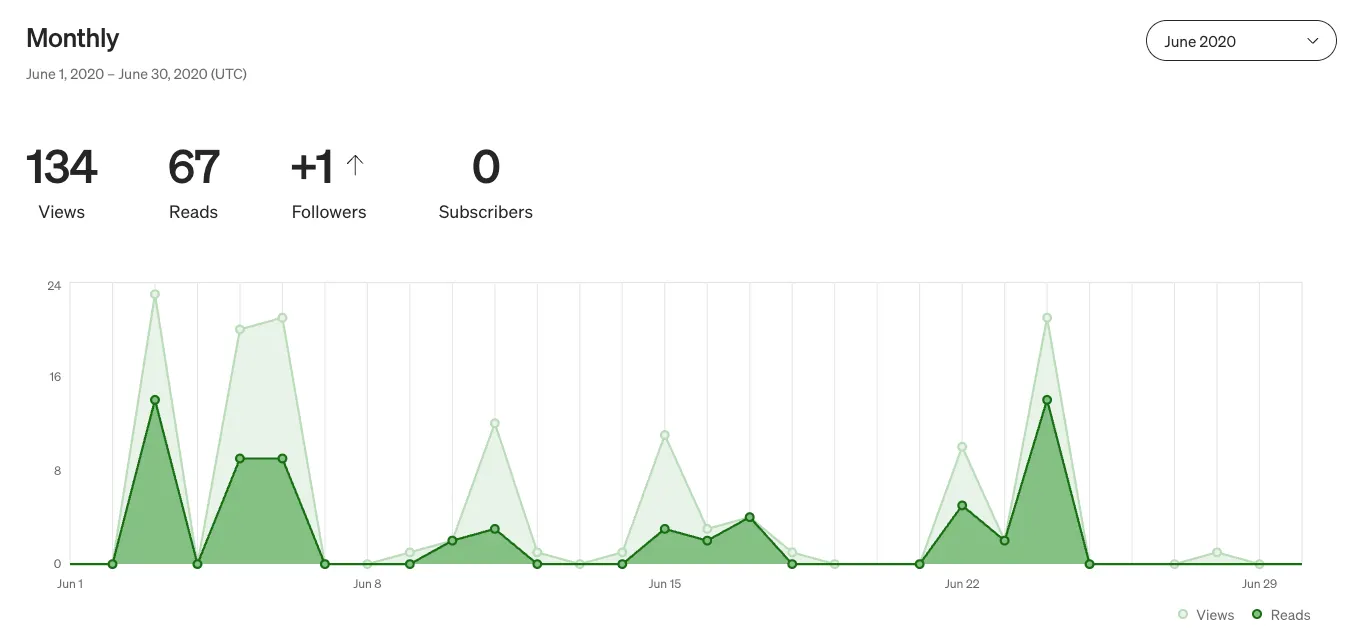
Task: Select the 67 Reads stat
Action: pyautogui.click(x=193, y=184)
